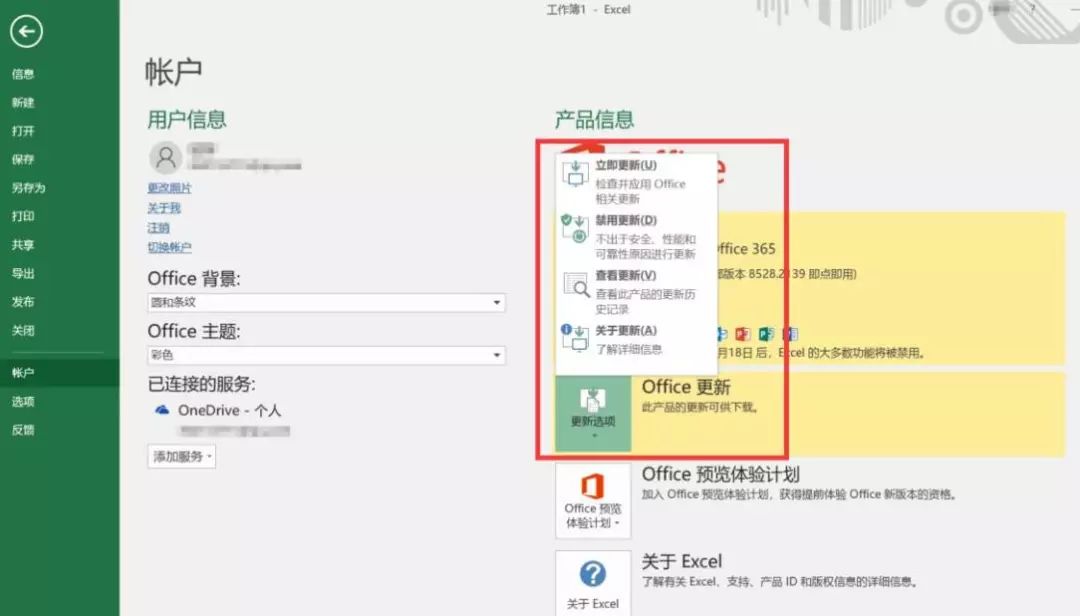Click the 产品信息 heading
The height and width of the screenshot is (616, 1080).
pyautogui.click(x=594, y=120)
